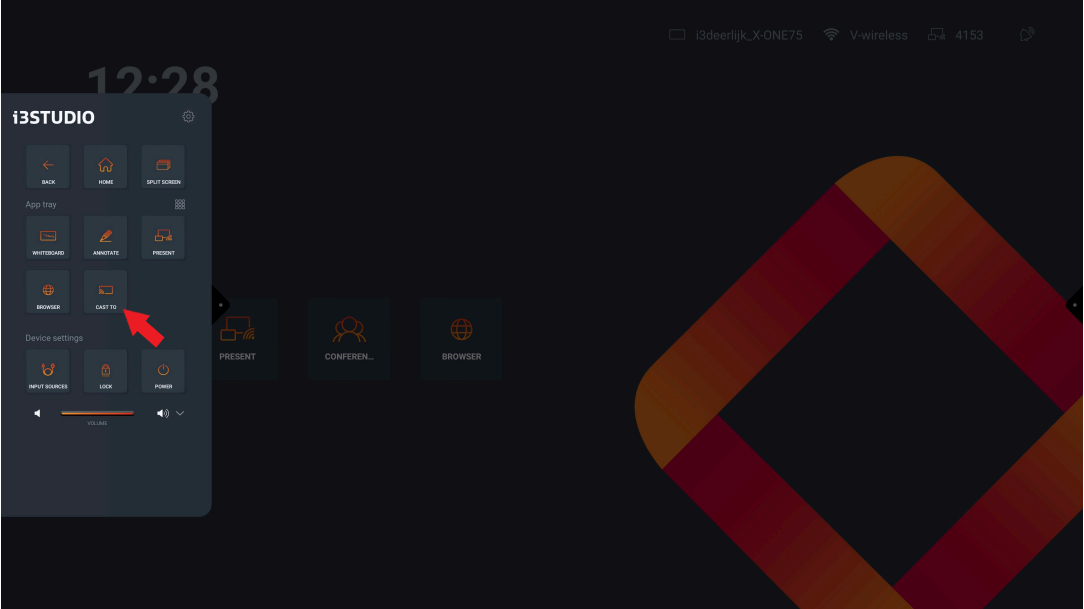Open i3STUDIO settings gear

pyautogui.click(x=188, y=117)
